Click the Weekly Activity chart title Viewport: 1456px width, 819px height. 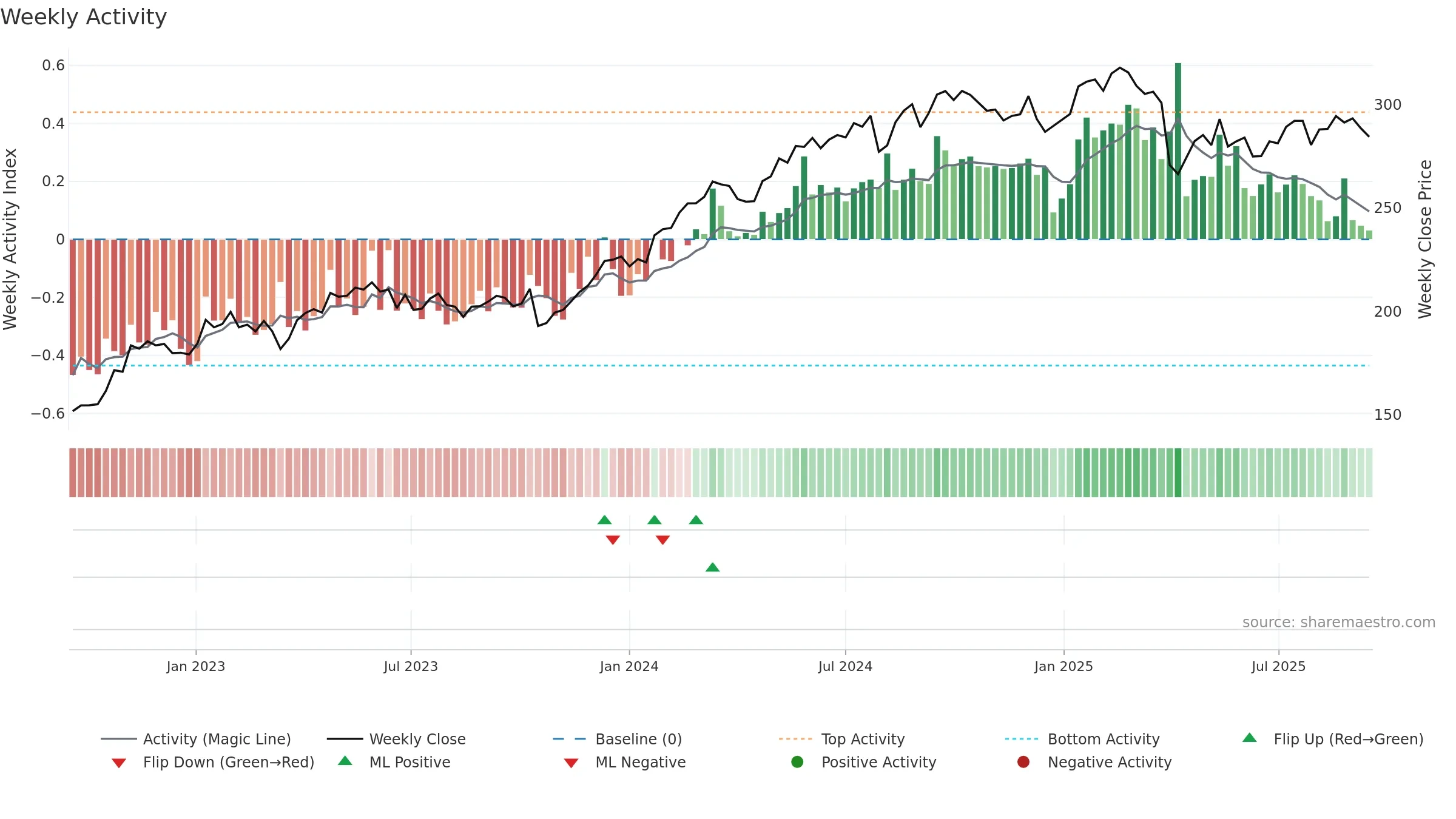click(84, 17)
